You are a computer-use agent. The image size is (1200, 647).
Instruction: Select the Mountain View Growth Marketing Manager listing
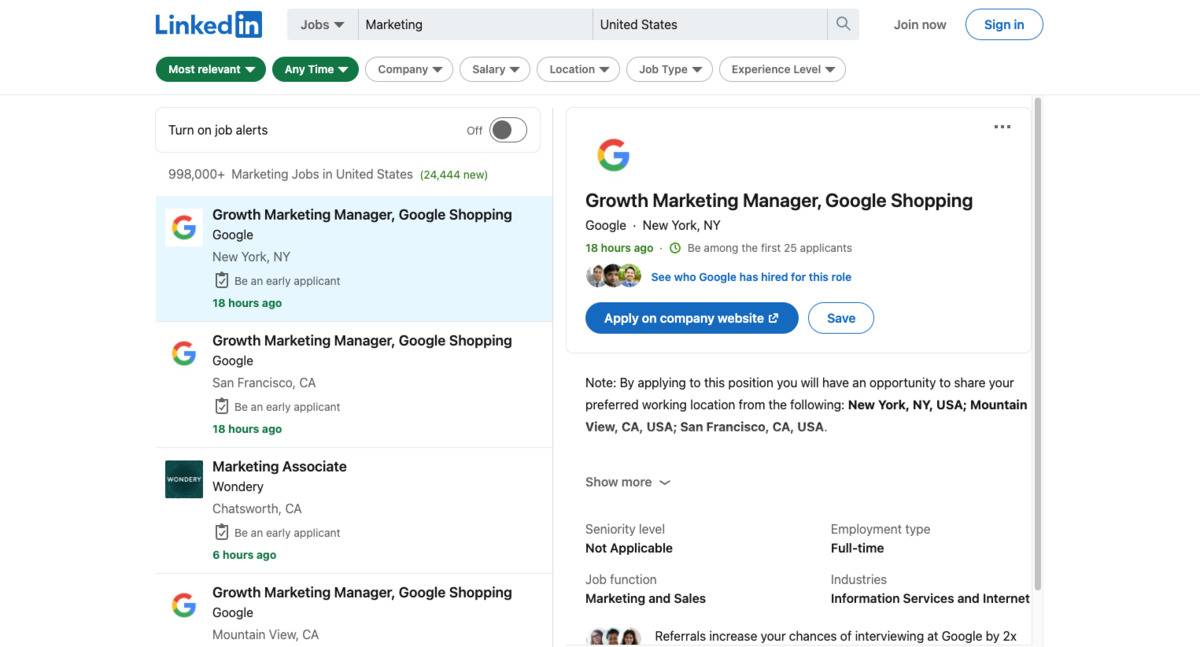(x=354, y=610)
